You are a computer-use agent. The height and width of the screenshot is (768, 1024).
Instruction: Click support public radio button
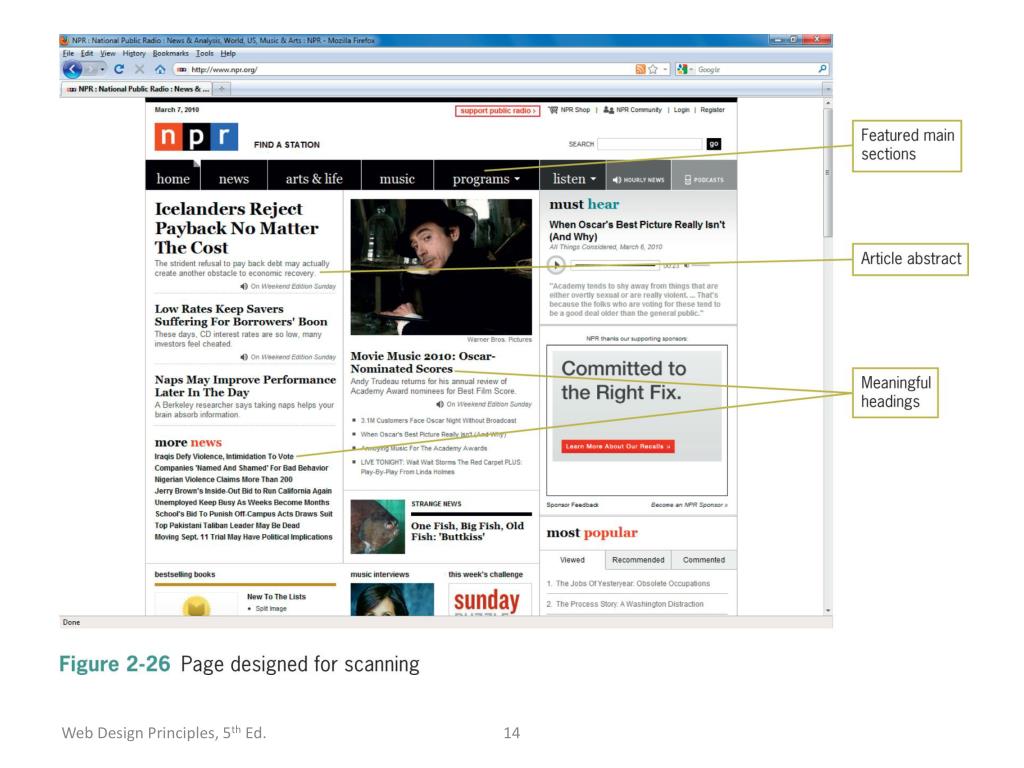498,111
